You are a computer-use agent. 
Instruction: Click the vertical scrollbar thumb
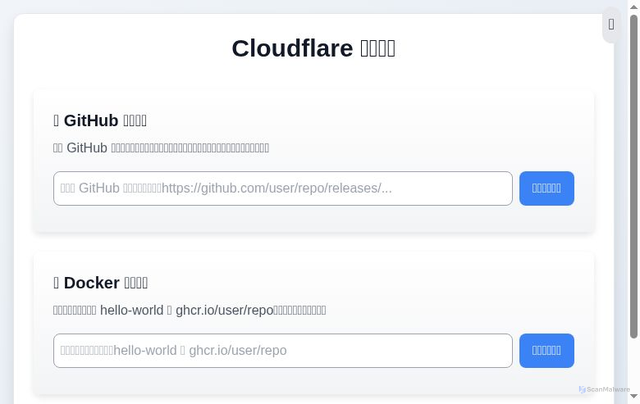point(633,177)
